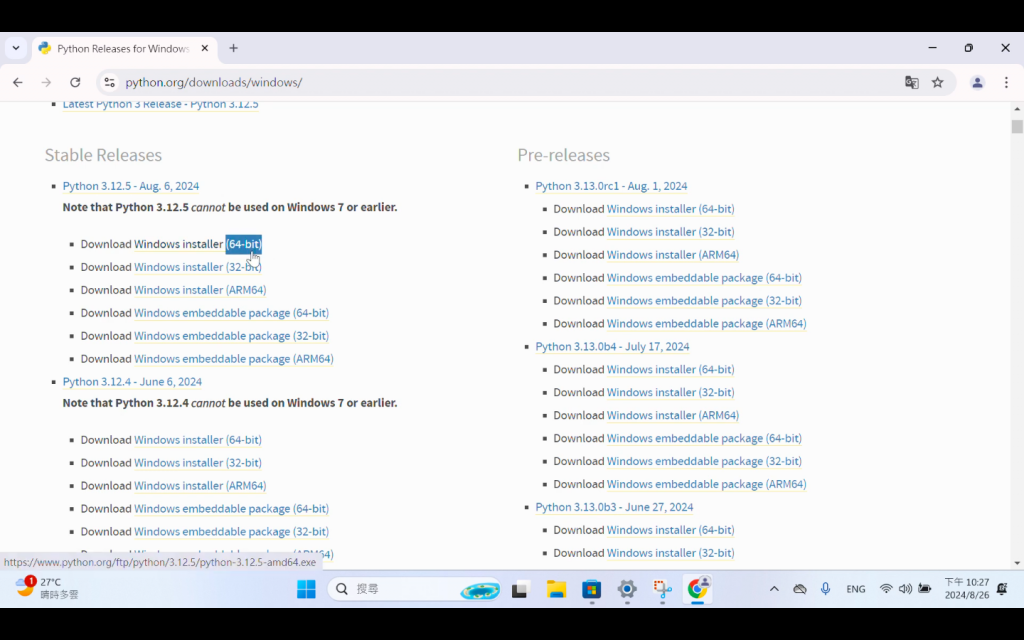Reload the Python downloads page

tap(75, 82)
